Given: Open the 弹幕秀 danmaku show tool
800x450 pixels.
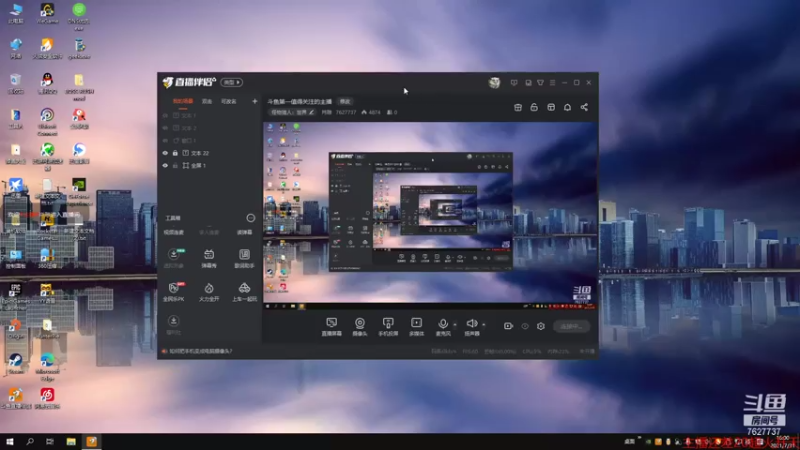Looking at the screenshot, I should pos(209,258).
